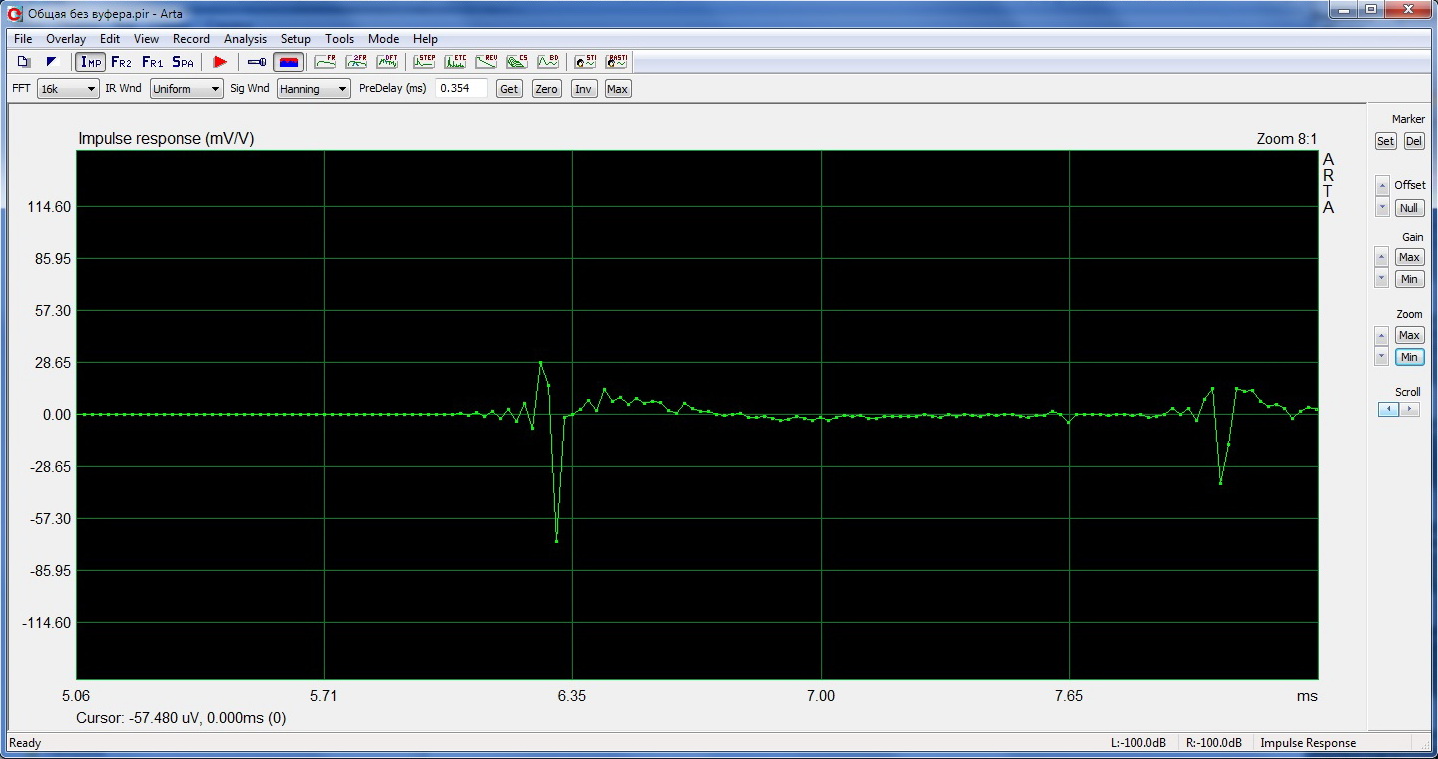1438x759 pixels.
Task: Open the Edit menu
Action: pyautogui.click(x=110, y=39)
